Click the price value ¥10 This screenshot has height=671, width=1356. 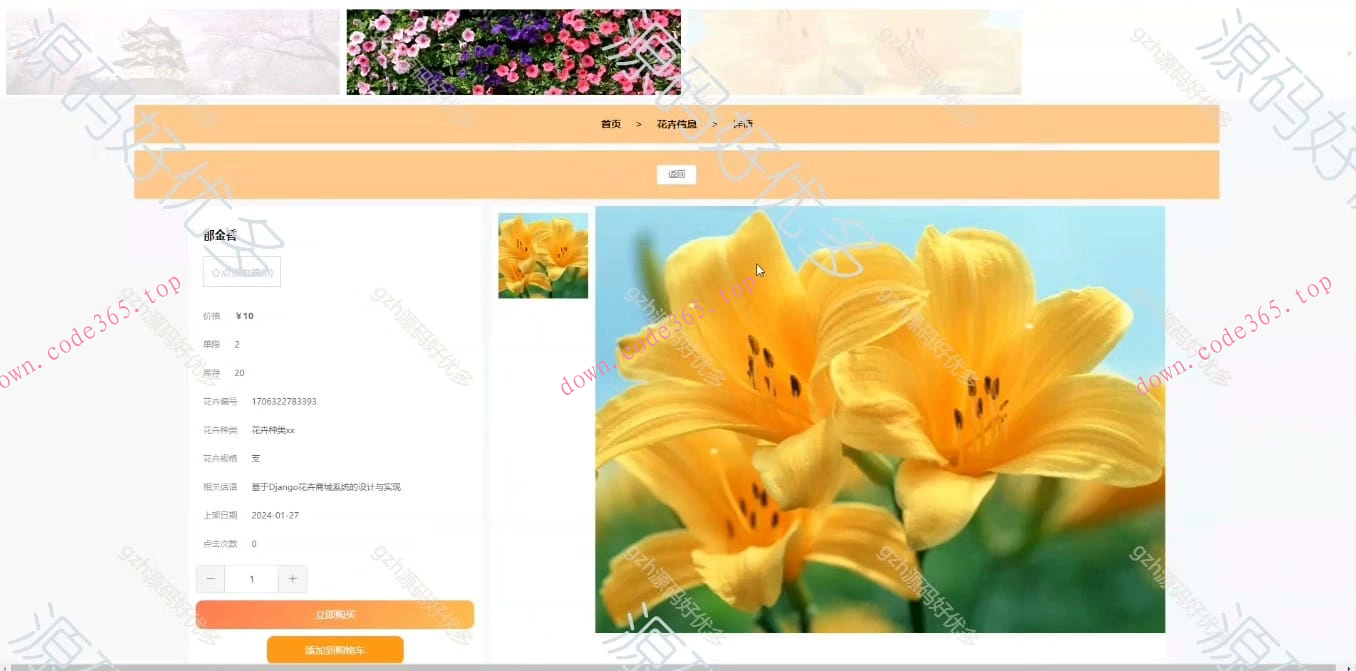[245, 316]
